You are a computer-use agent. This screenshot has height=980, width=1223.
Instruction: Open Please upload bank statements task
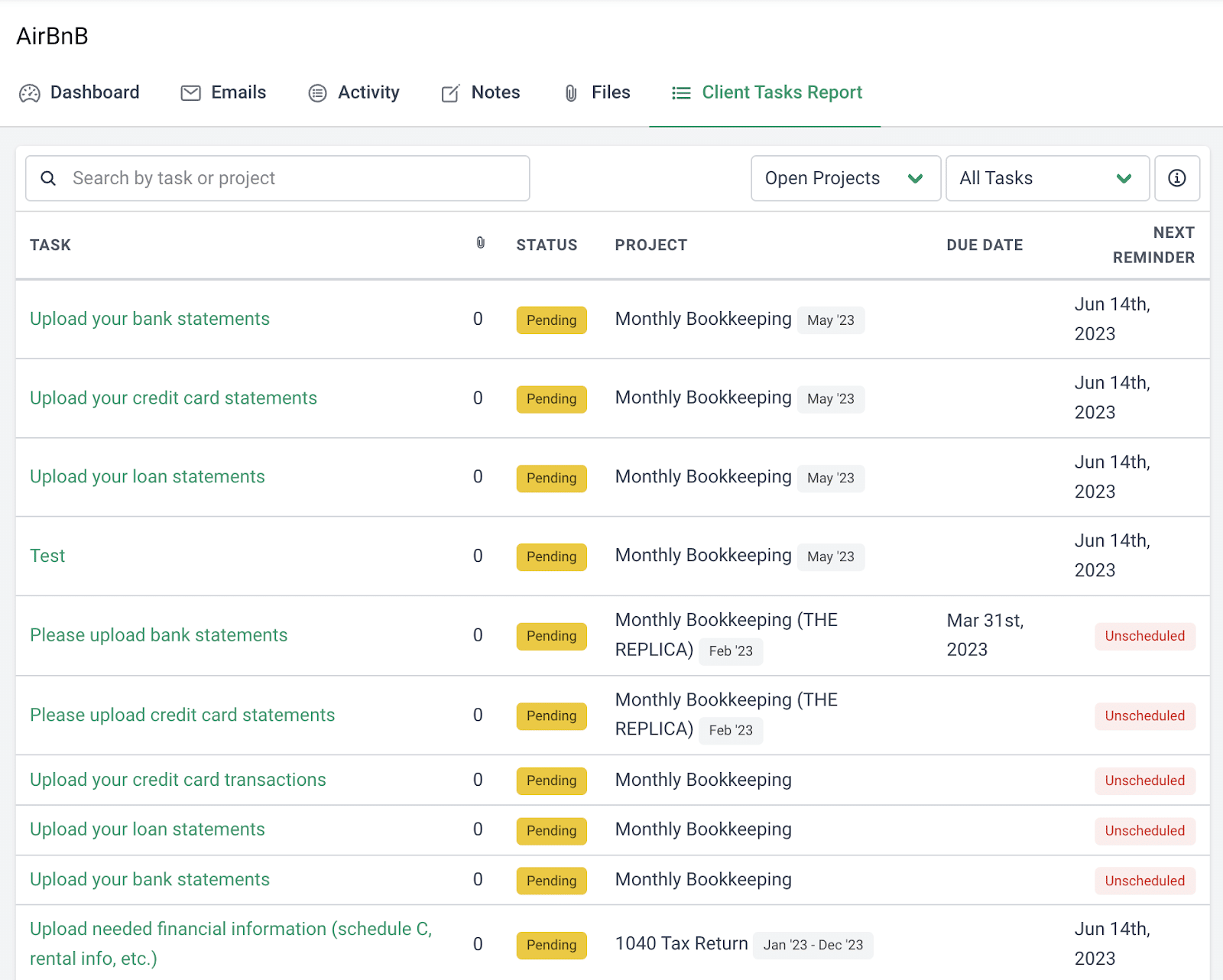point(159,635)
